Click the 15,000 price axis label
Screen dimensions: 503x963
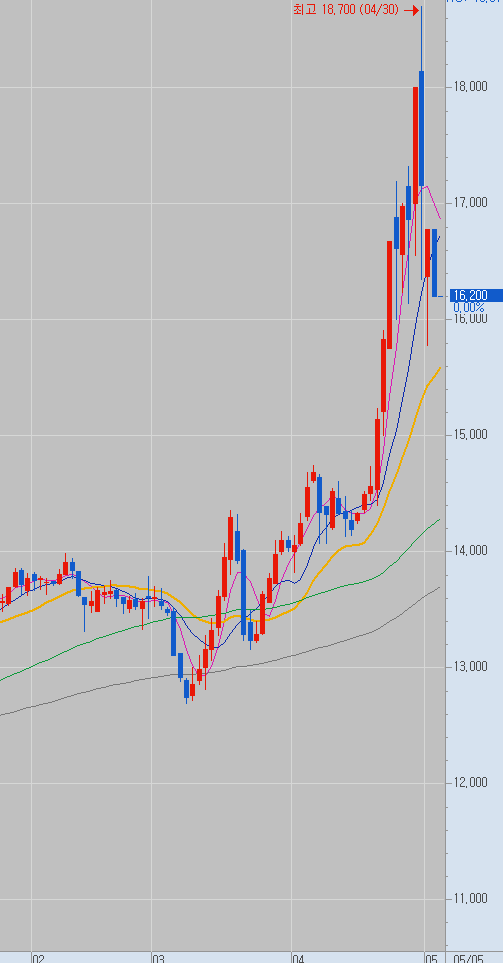[x=470, y=435]
